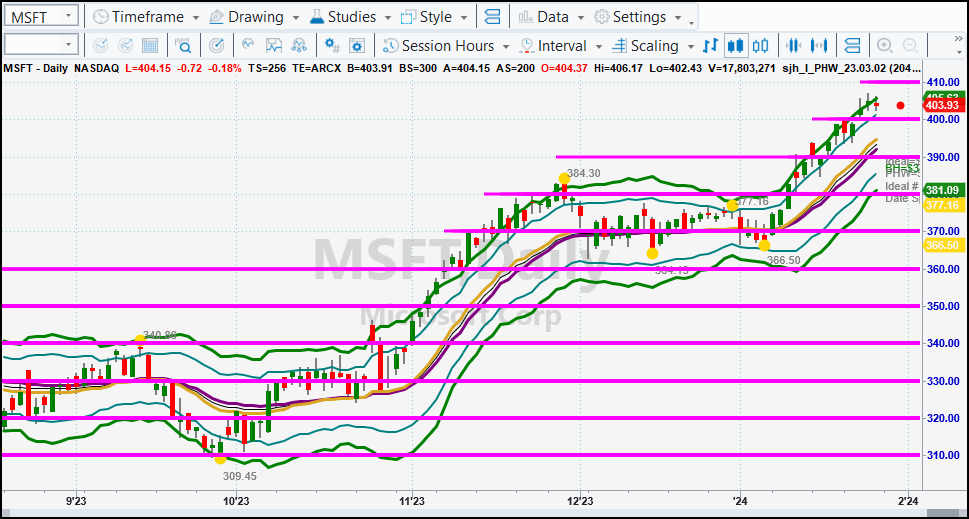
Task: Click the gears with hash icon
Action: pyautogui.click(x=332, y=45)
